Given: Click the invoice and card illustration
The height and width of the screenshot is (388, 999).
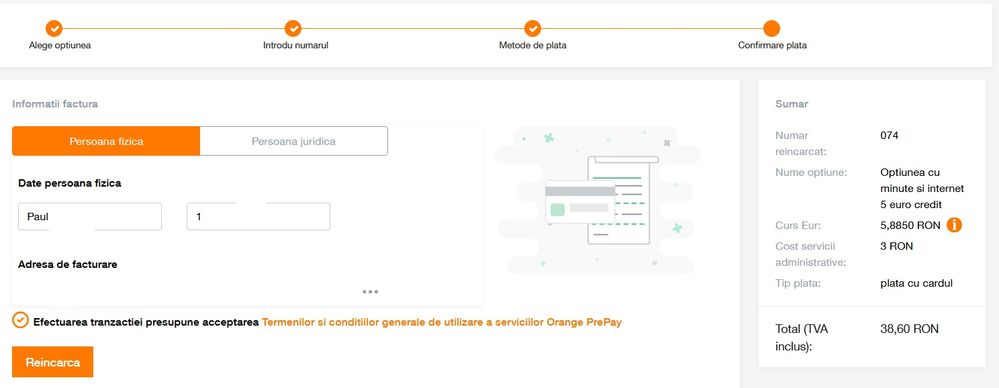Looking at the screenshot, I should (598, 200).
